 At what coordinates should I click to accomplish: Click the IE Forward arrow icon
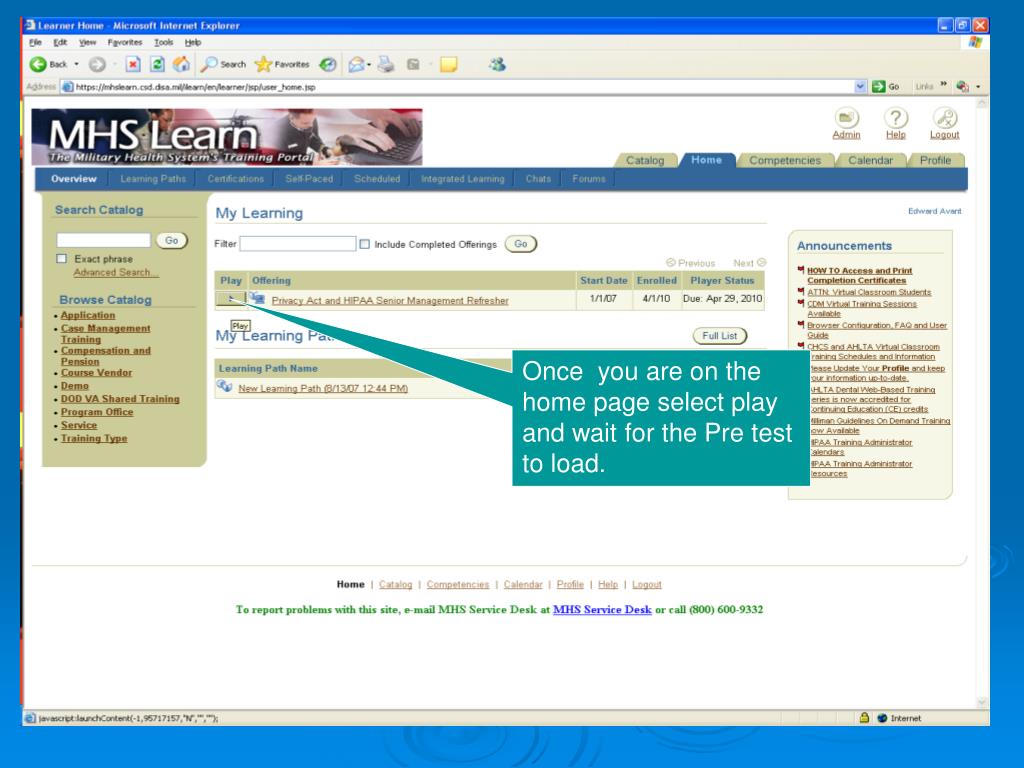(97, 64)
